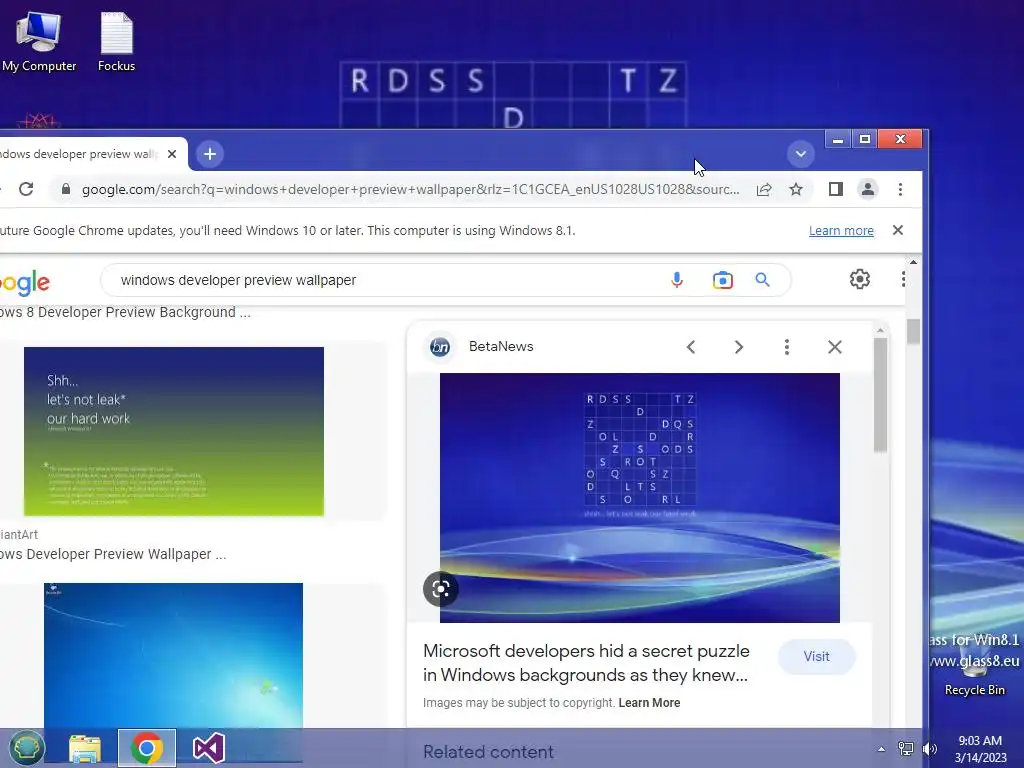This screenshot has height=768, width=1024.
Task: Show next image in preview panel
Action: 739,347
